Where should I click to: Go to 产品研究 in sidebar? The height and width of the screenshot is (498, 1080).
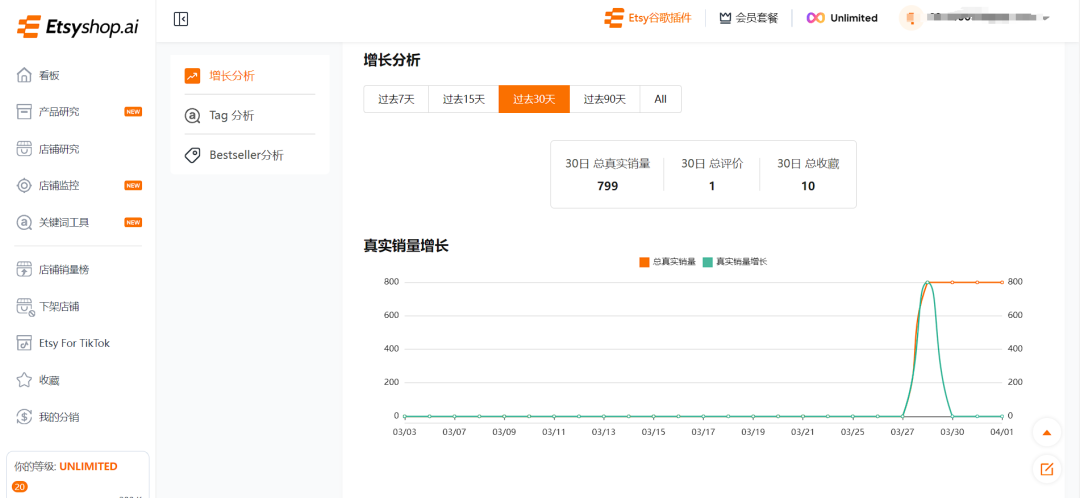click(x=59, y=112)
